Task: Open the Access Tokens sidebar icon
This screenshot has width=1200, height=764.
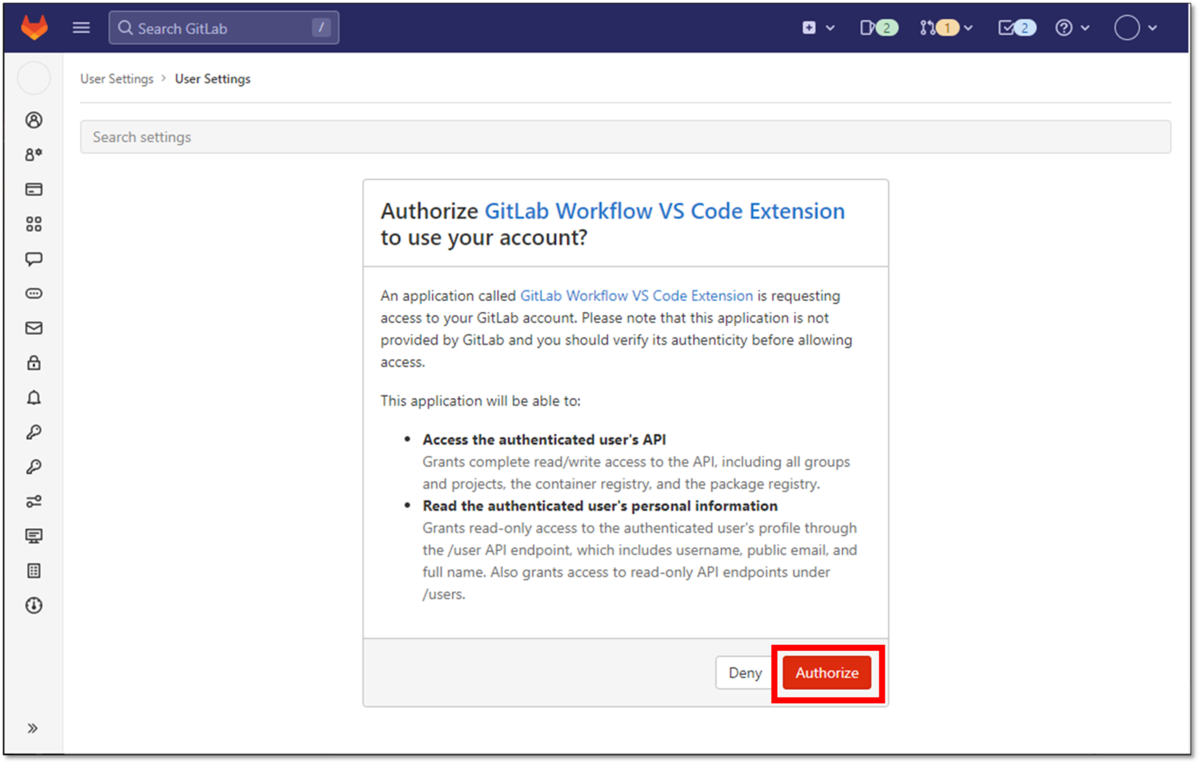Action: tap(34, 294)
